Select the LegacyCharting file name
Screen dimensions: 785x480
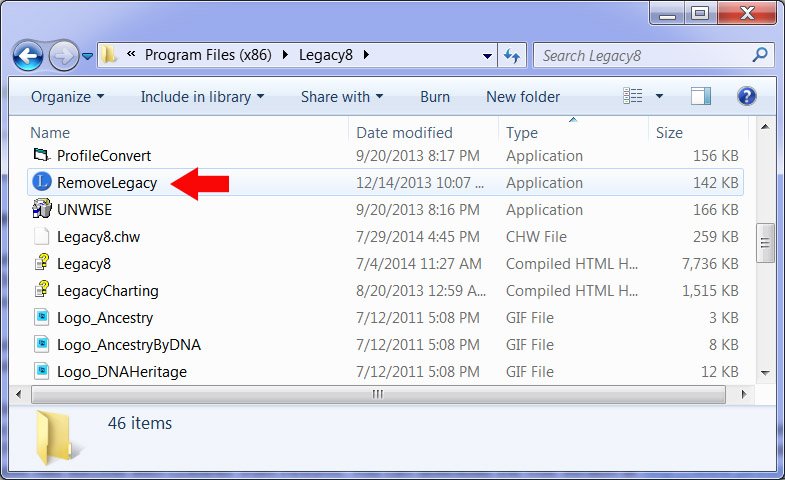pos(108,291)
